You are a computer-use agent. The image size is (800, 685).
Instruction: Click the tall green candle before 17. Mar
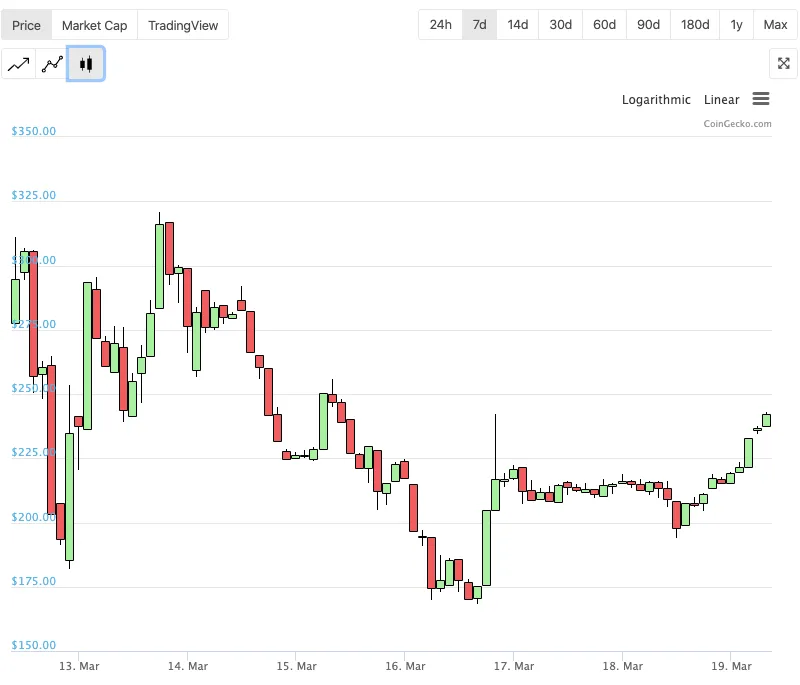point(486,548)
